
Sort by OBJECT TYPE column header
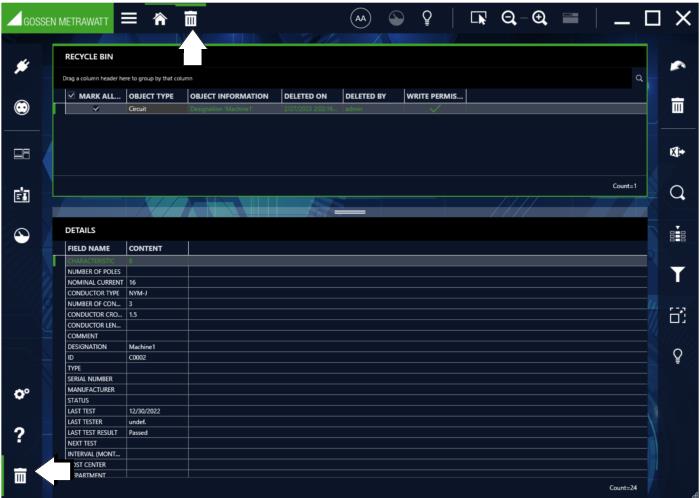(x=157, y=96)
